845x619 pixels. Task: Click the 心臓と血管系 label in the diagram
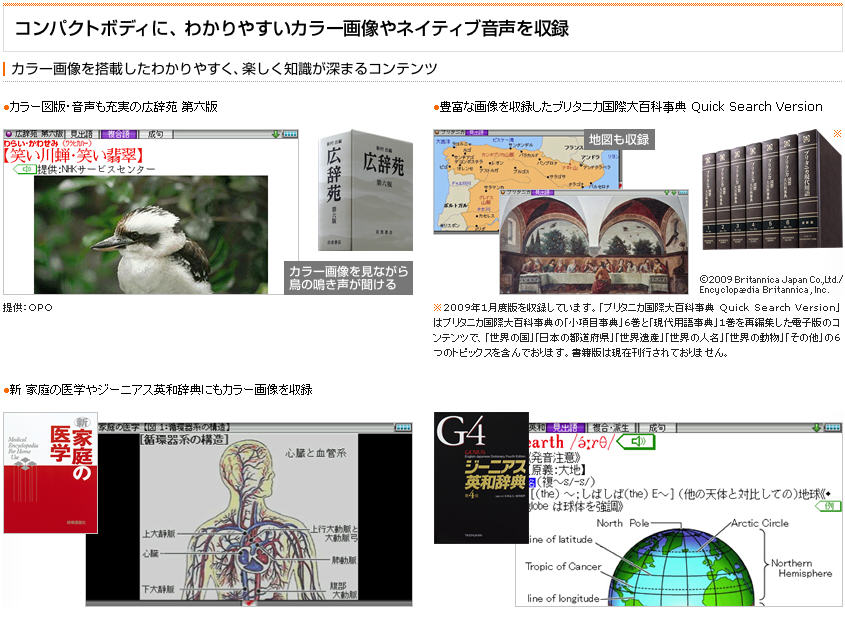[x=316, y=453]
